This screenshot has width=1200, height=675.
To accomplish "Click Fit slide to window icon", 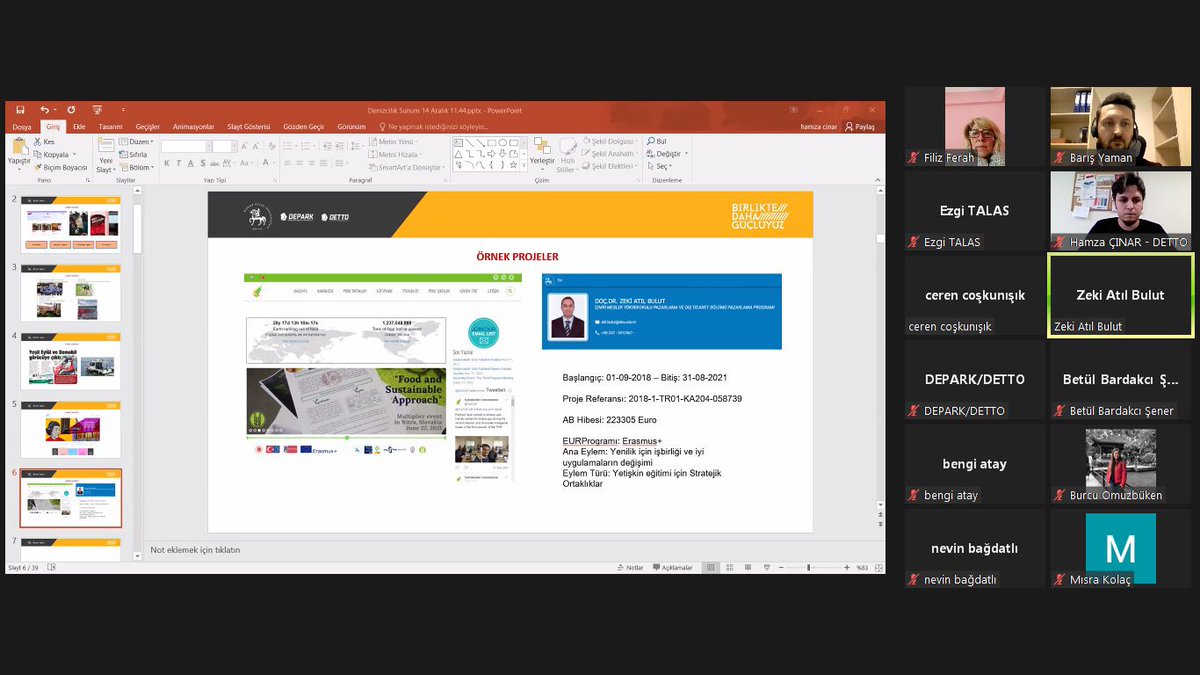I will [x=878, y=568].
